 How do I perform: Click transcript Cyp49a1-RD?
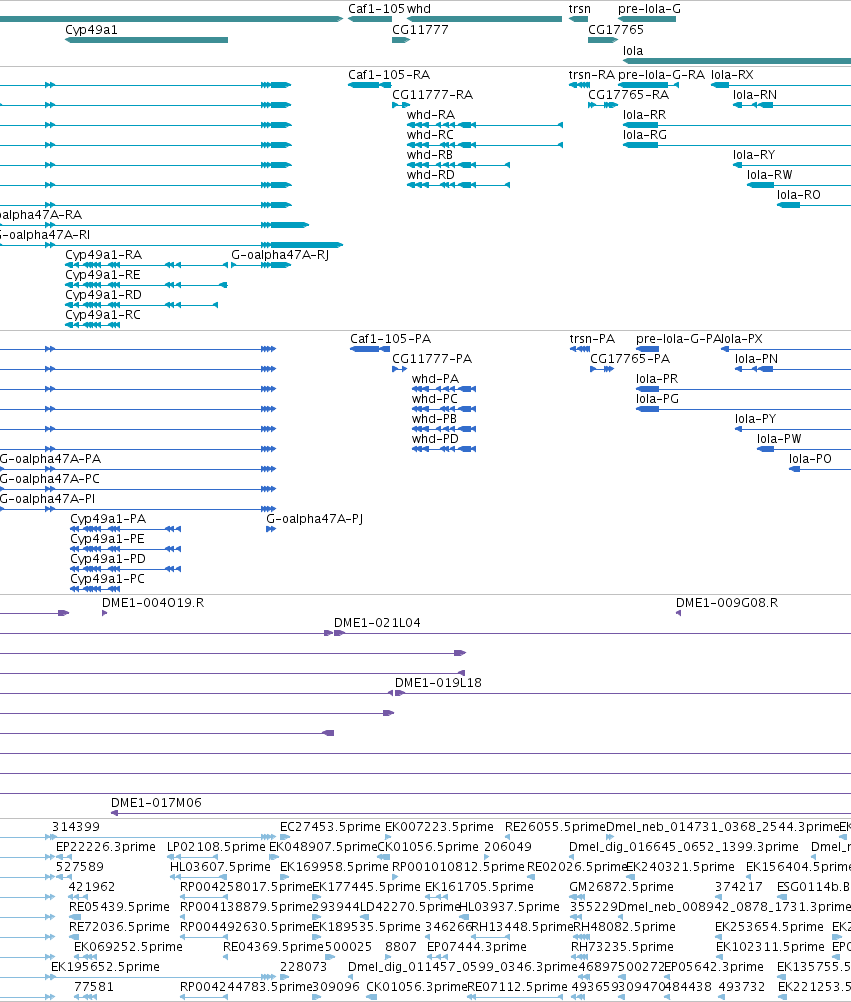[x=141, y=305]
